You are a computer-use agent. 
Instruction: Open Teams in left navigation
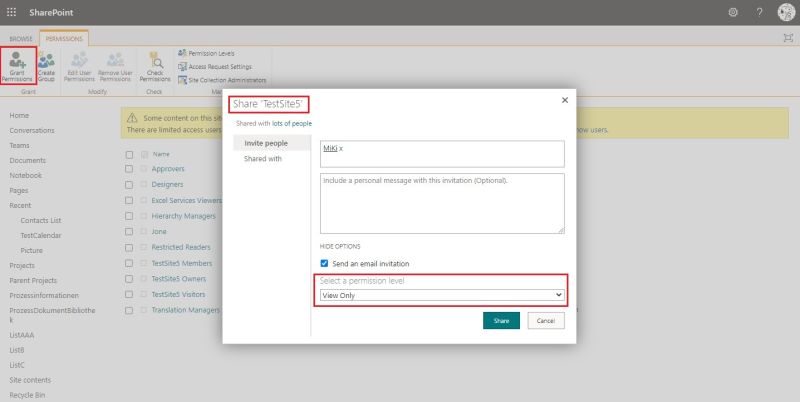click(19, 145)
